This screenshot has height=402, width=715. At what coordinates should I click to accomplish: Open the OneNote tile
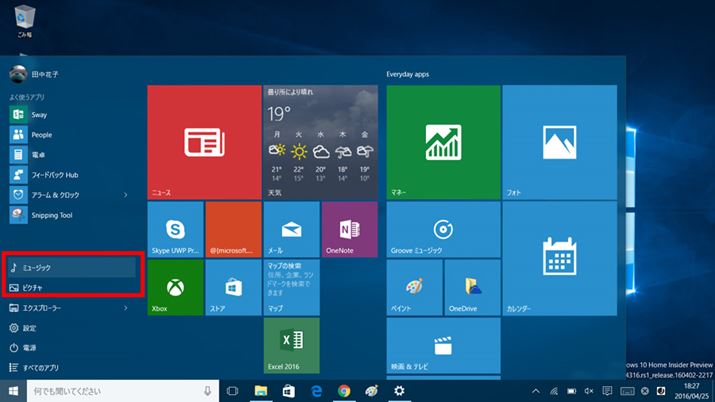(x=349, y=229)
